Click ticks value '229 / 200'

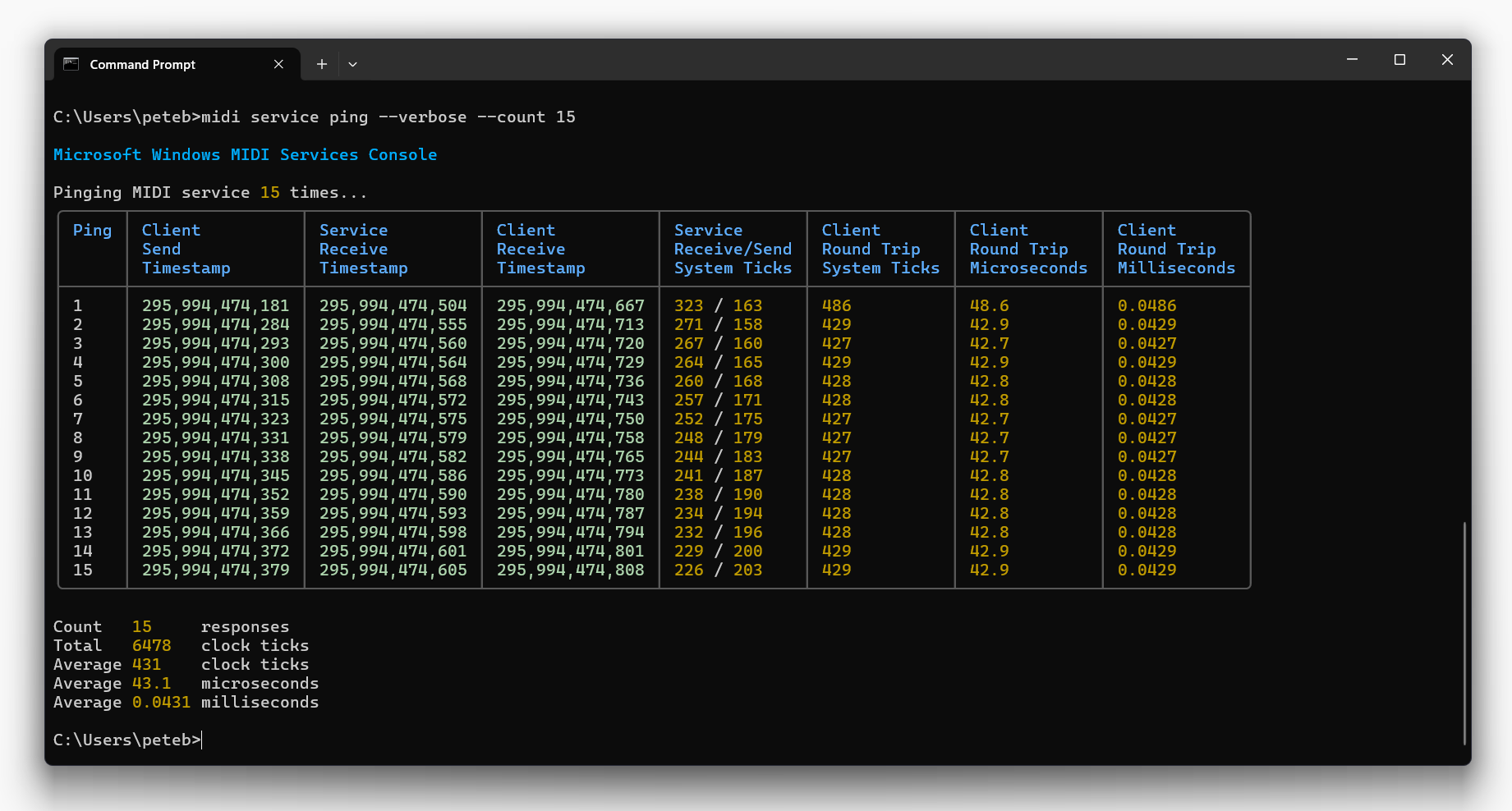point(719,552)
